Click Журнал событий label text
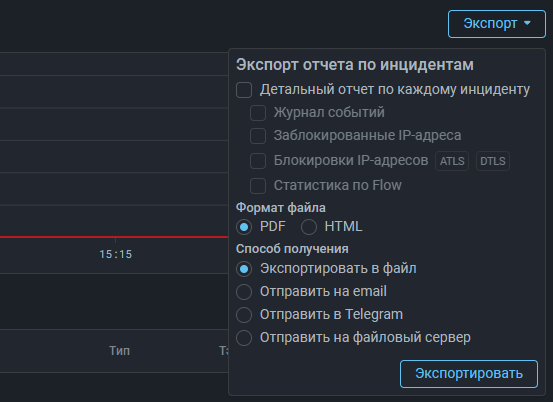Viewport: 553px width, 402px height. (329, 112)
